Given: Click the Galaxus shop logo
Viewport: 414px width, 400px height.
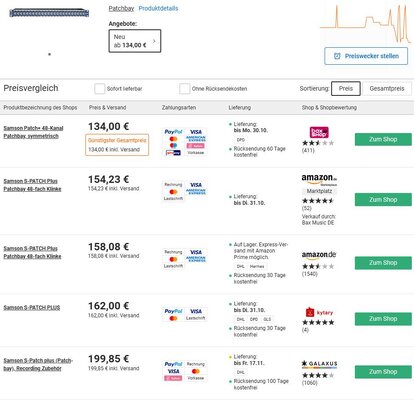Looking at the screenshot, I should [319, 364].
